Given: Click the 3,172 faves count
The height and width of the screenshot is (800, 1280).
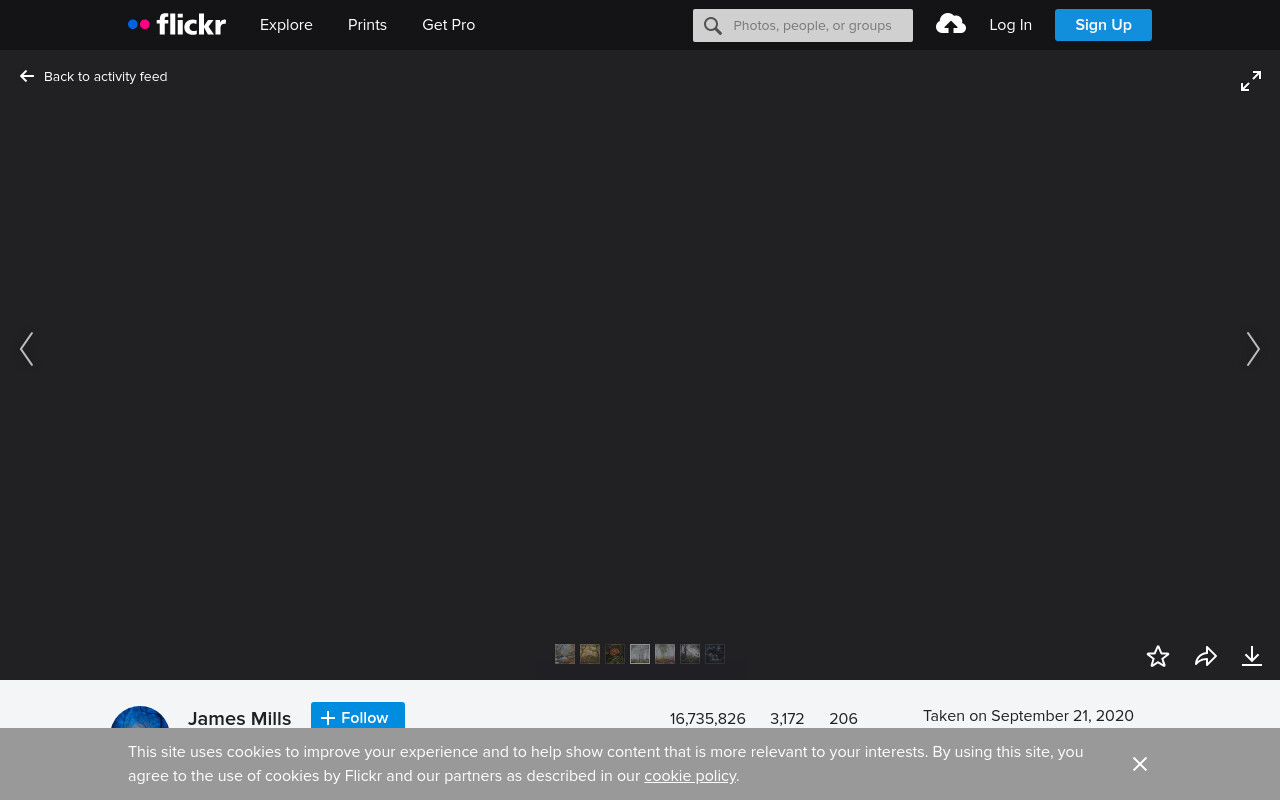Looking at the screenshot, I should click(x=787, y=719).
